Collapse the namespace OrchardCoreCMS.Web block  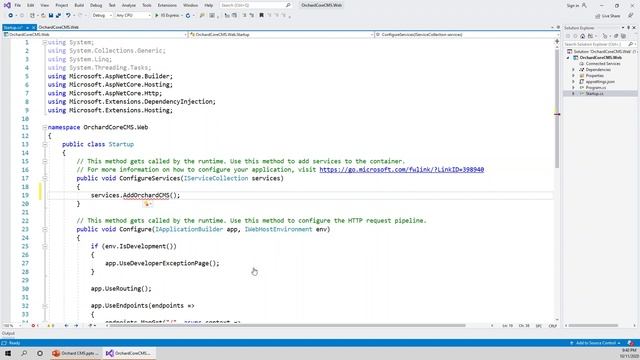point(45,127)
